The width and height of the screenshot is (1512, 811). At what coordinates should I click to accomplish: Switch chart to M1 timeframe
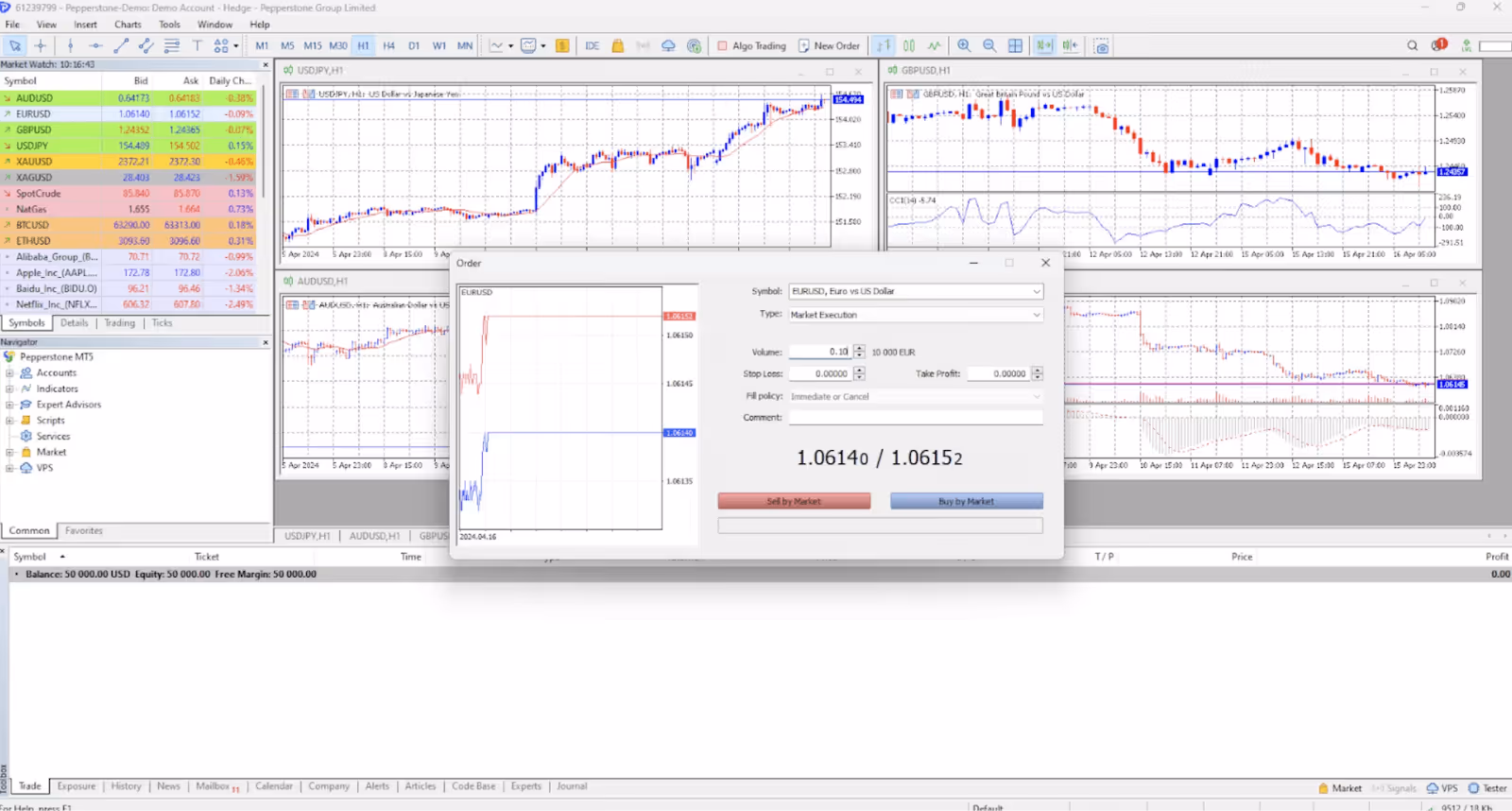pyautogui.click(x=262, y=45)
